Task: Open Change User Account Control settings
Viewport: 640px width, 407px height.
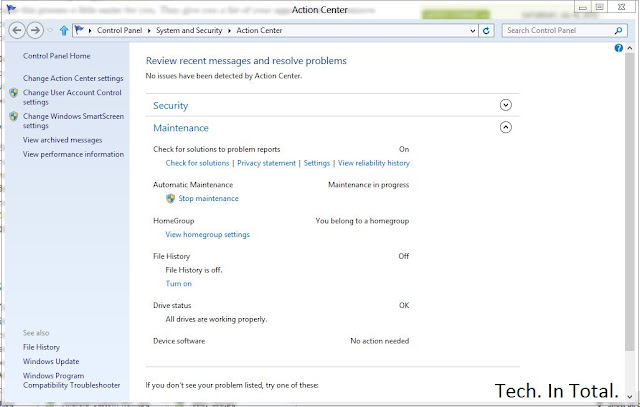Action: click(x=72, y=97)
